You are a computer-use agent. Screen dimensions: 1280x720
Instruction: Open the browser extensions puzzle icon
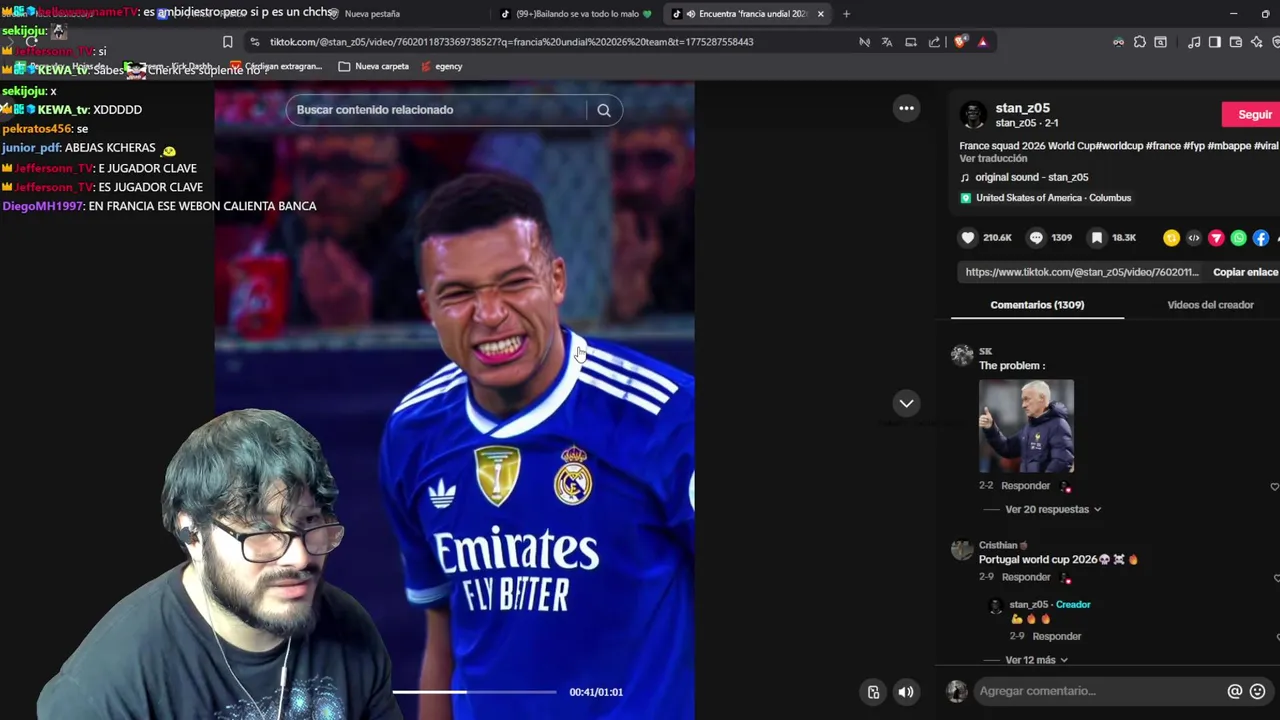1139,42
